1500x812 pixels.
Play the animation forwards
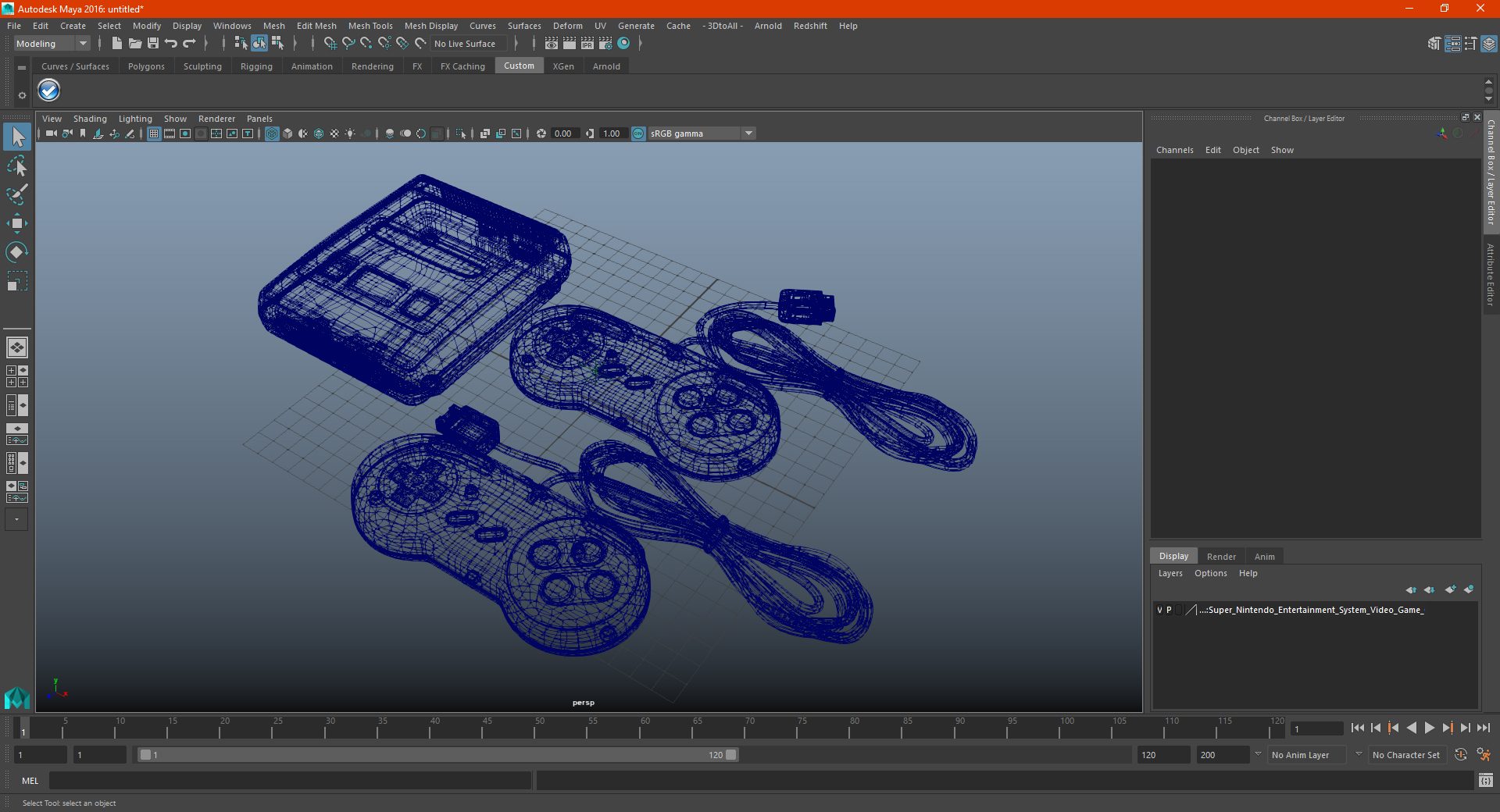(1430, 728)
